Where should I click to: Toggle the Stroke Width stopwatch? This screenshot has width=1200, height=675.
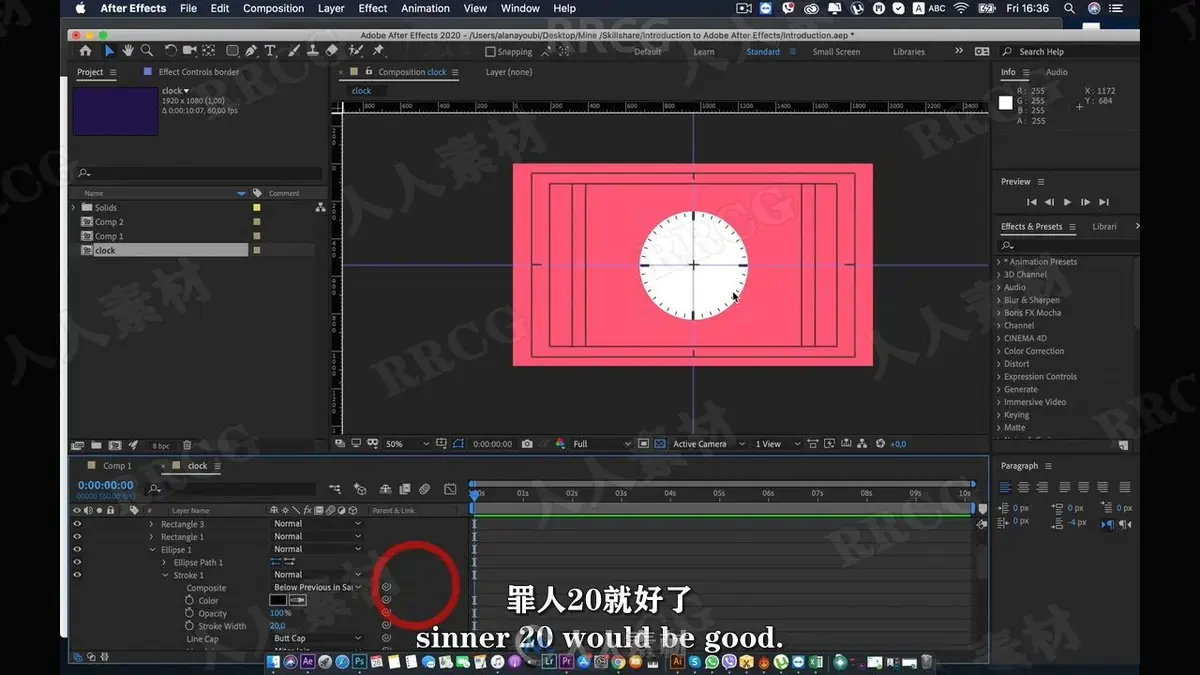[x=189, y=626]
